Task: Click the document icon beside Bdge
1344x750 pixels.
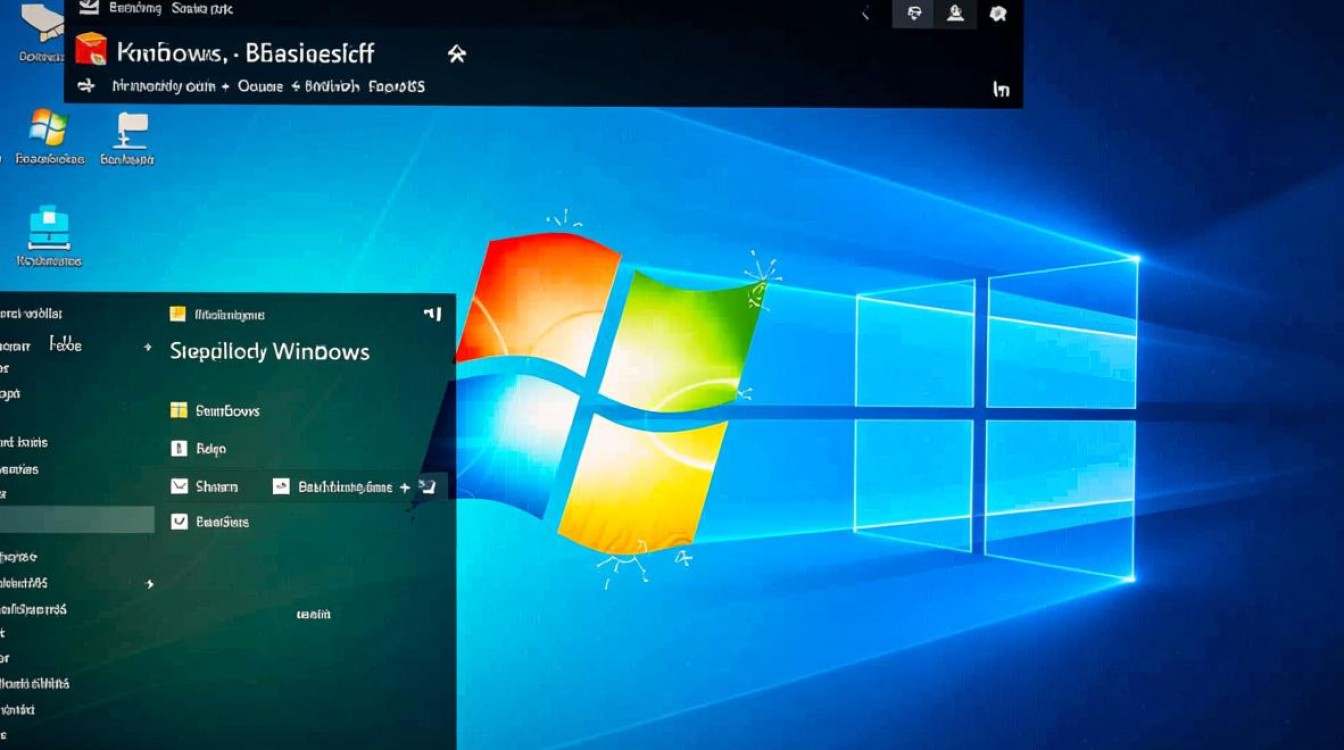Action: coord(179,449)
